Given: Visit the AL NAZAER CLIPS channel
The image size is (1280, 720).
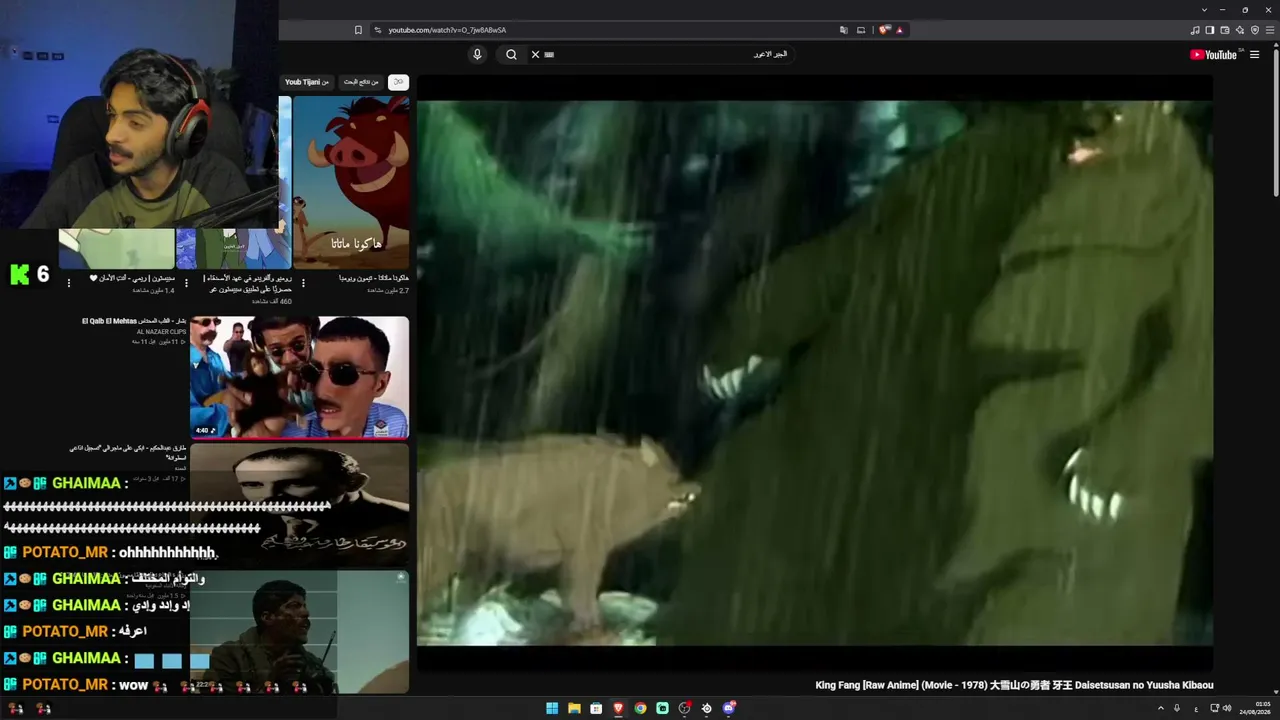Looking at the screenshot, I should pos(162,332).
